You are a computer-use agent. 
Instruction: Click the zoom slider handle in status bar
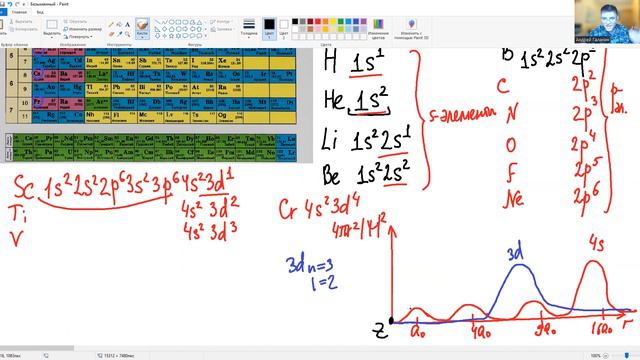627,356
